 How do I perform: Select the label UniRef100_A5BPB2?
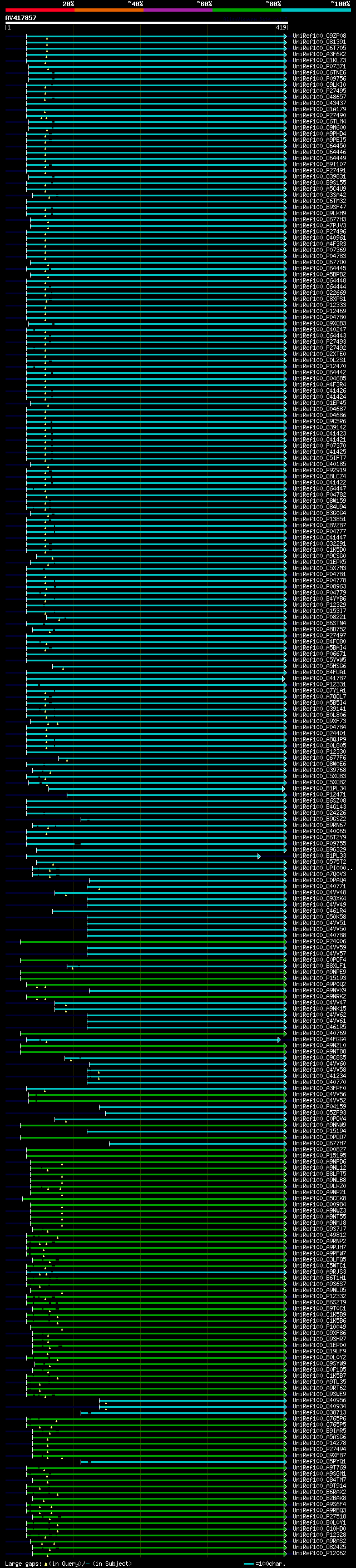(319, 275)
